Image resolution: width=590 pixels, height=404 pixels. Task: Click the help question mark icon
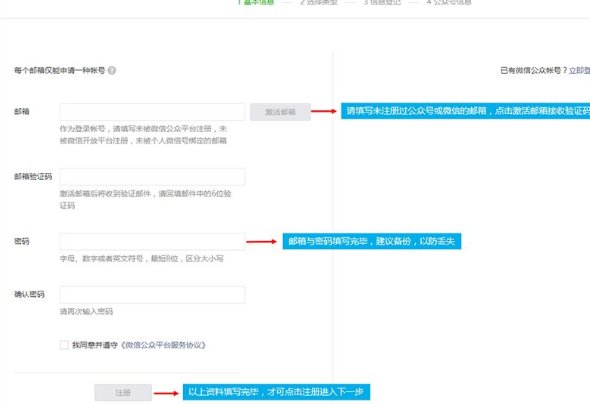coord(112,70)
